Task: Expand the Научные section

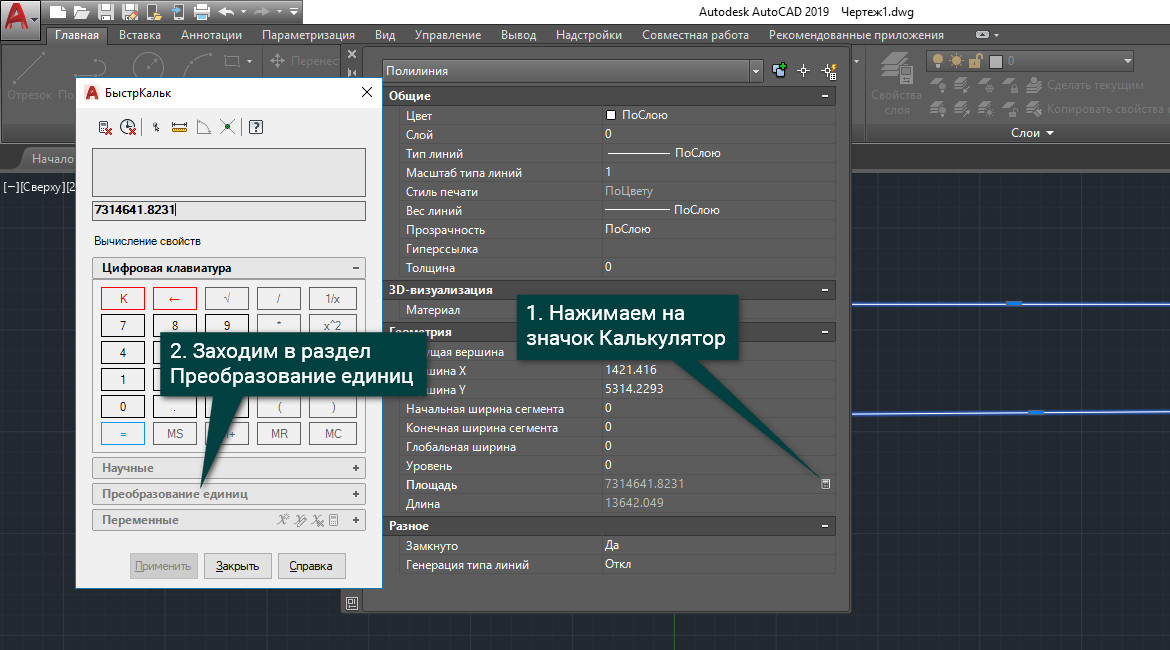Action: tap(228, 468)
